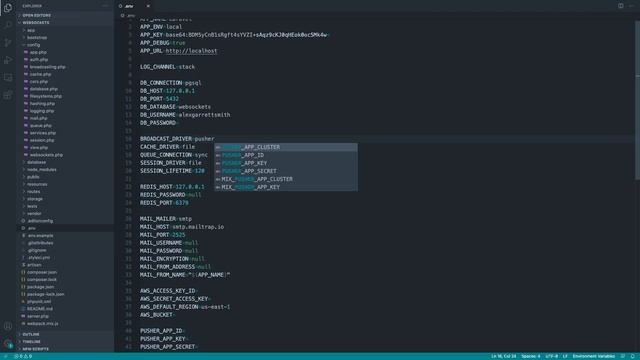Close the .env editor tab
This screenshot has height=360, width=640.
[x=148, y=6]
